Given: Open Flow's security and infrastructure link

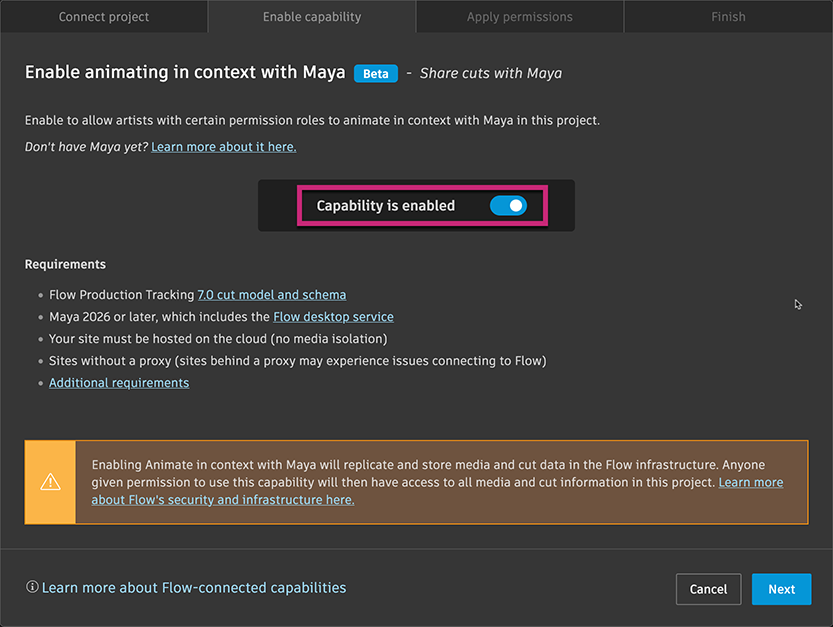Looking at the screenshot, I should click(x=223, y=499).
